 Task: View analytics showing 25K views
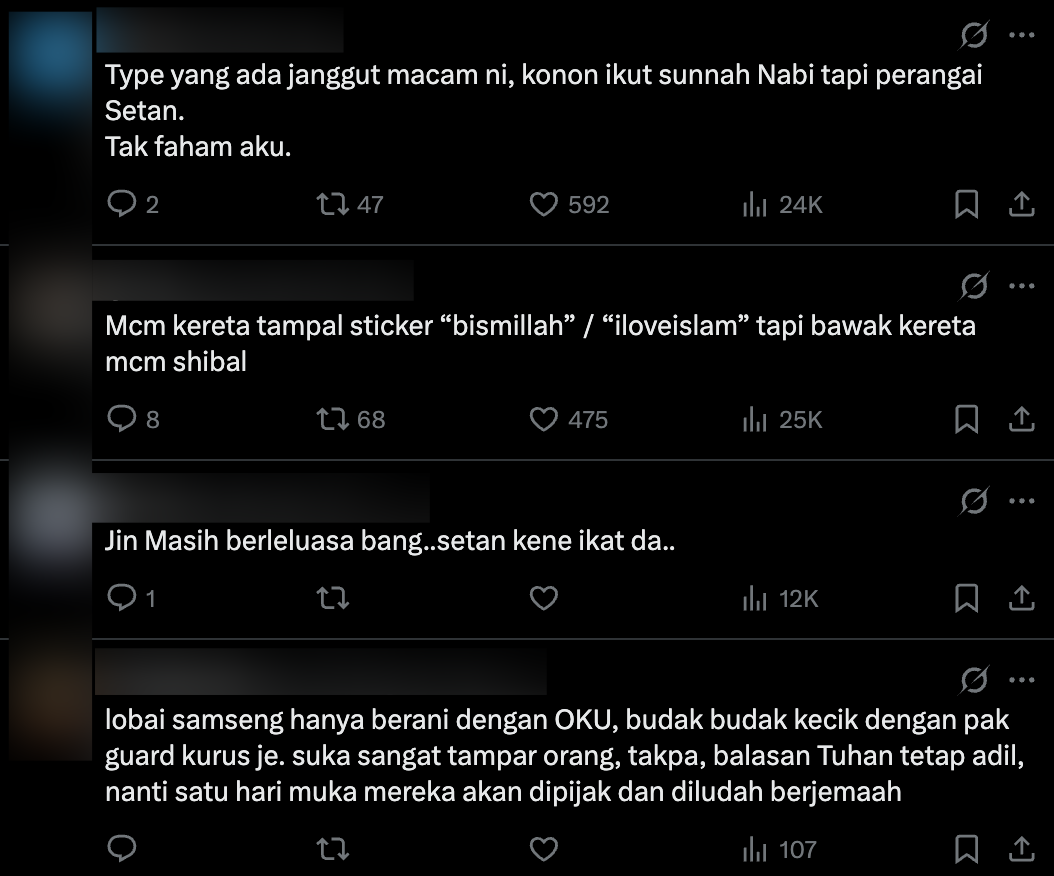coord(782,420)
